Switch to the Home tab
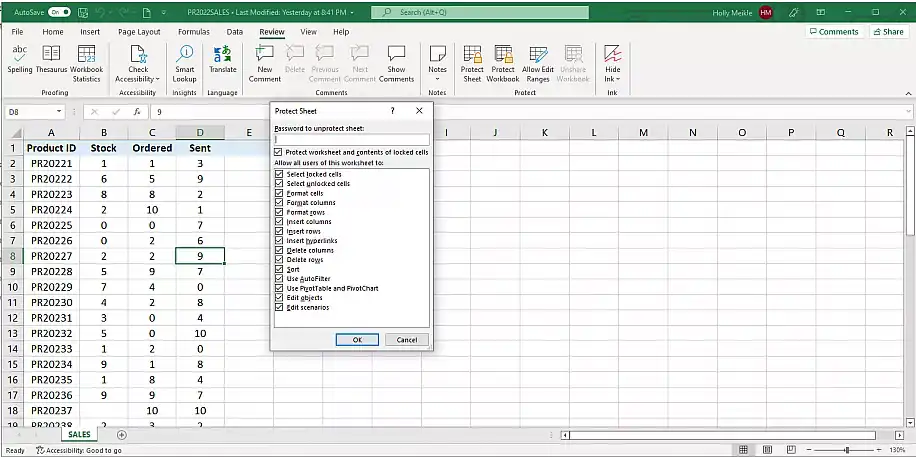Viewport: 916px width, 457px height. tap(53, 32)
